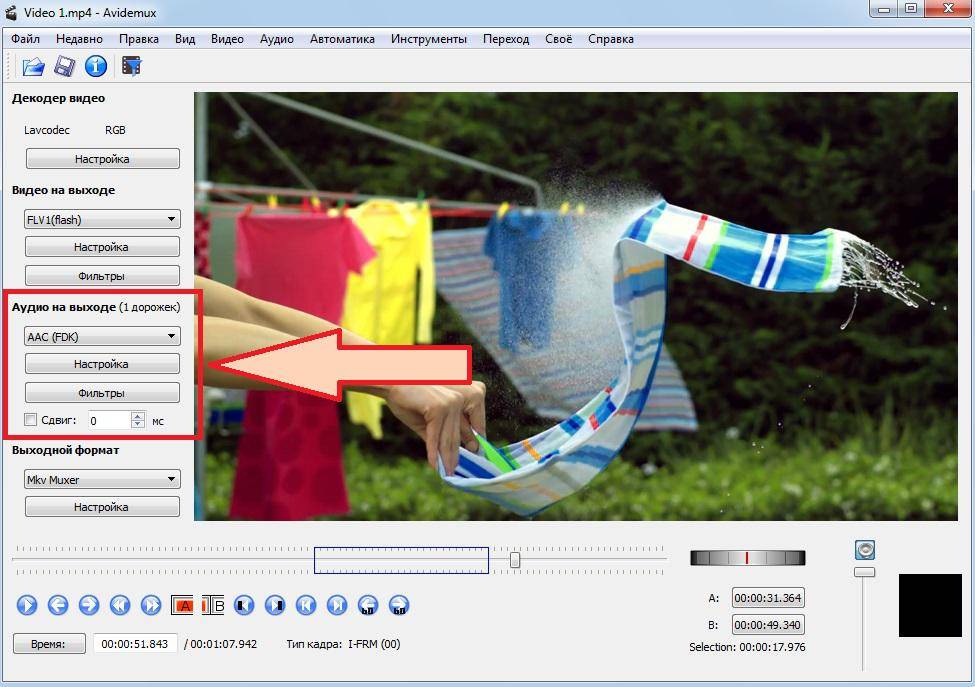Open the Инструменты menu
Screen dimensions: 975x687
point(428,39)
